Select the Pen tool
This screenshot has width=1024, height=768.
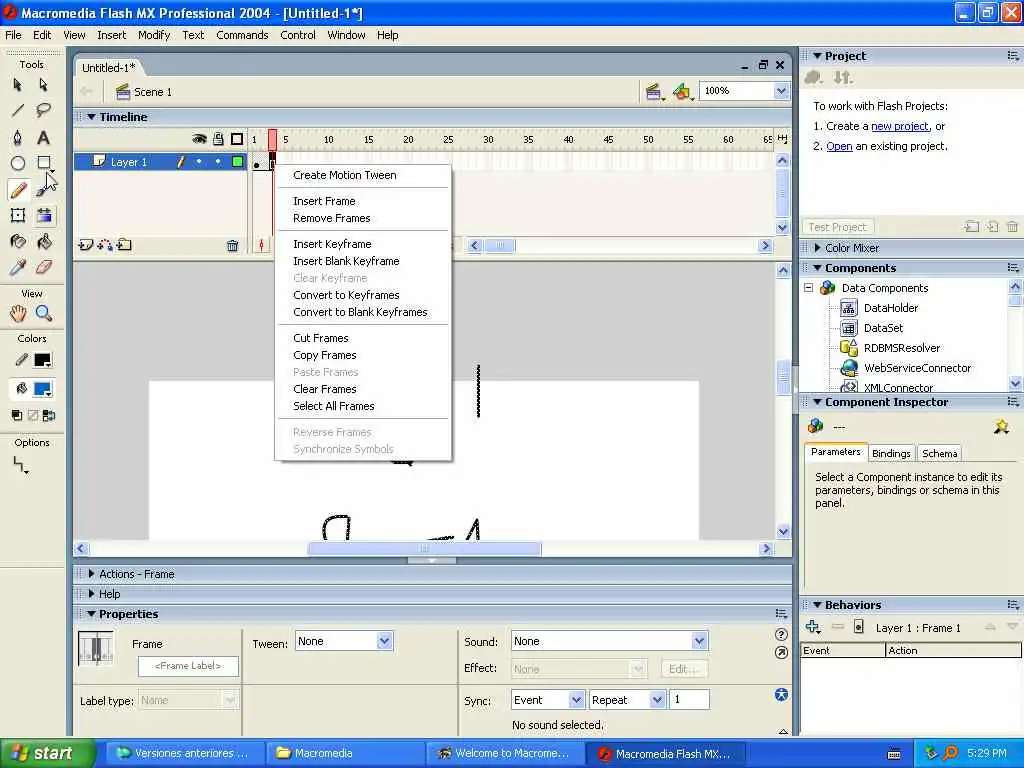[18, 137]
